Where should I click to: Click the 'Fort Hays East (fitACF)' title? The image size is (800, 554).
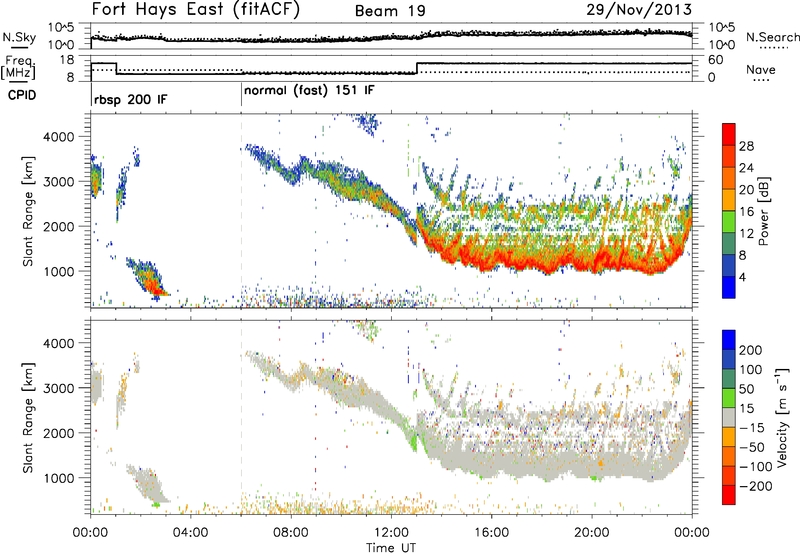click(196, 10)
